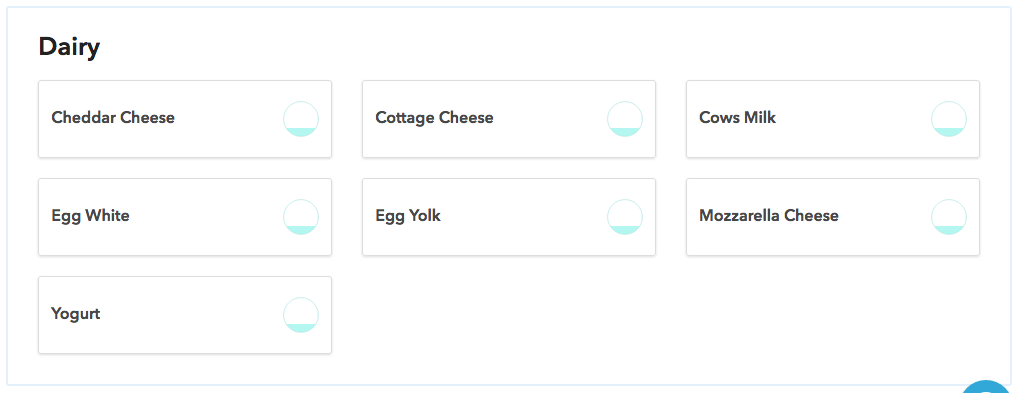Image resolution: width=1018 pixels, height=393 pixels.
Task: Choose the Yogurt card
Action: click(x=185, y=315)
